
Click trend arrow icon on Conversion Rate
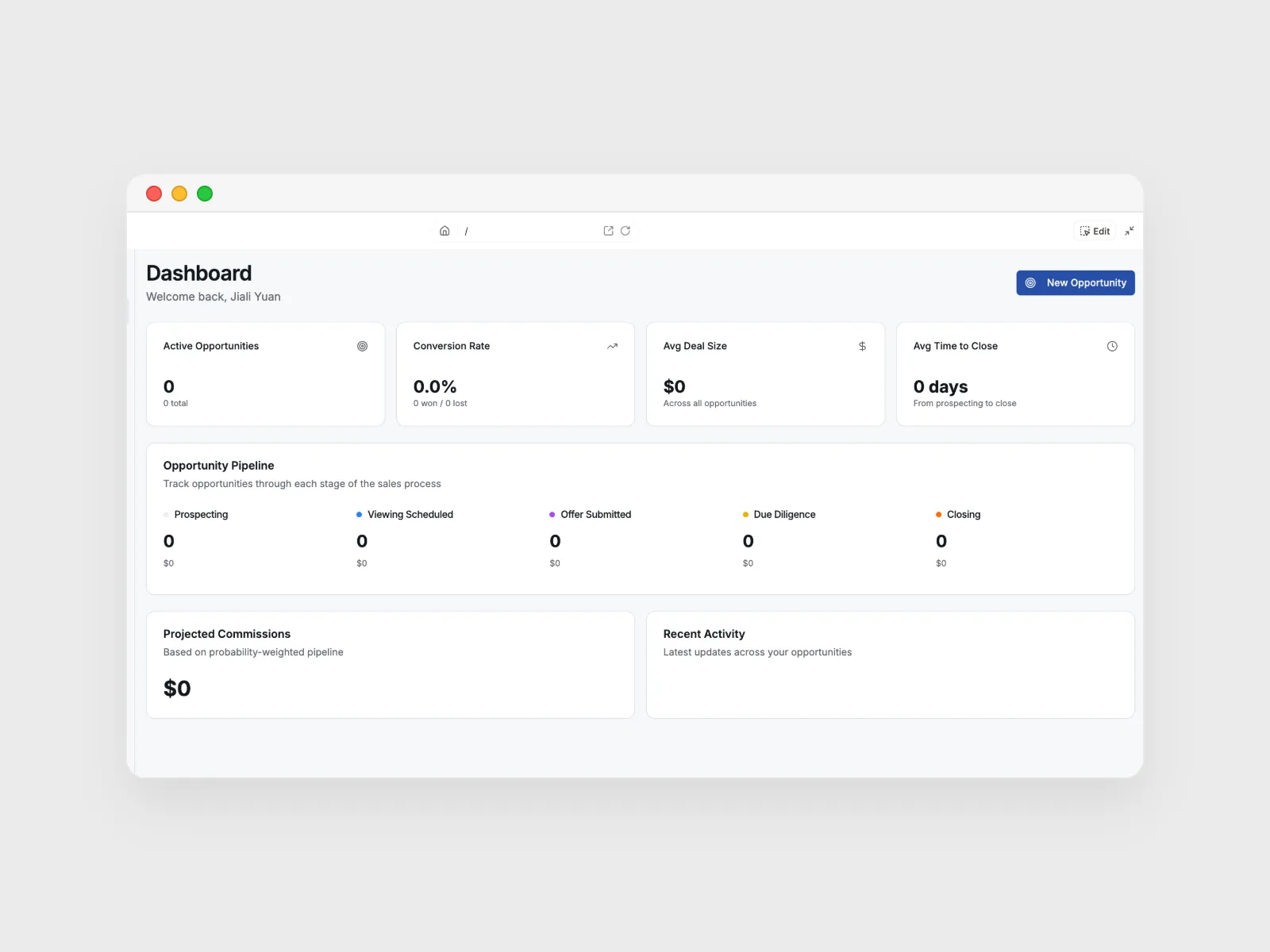click(x=612, y=346)
